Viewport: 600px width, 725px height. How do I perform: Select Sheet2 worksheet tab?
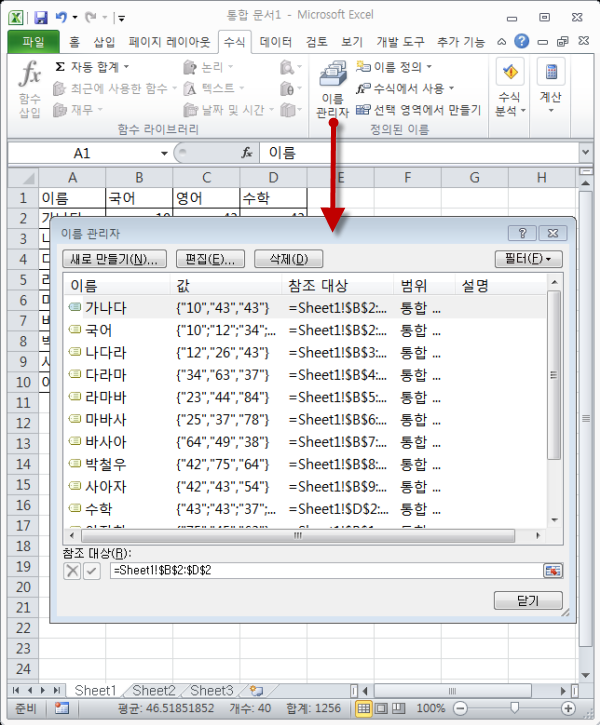coord(153,691)
